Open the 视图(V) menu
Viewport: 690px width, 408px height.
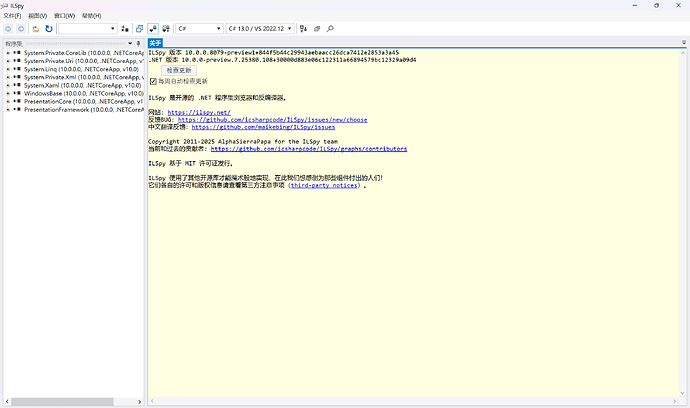coord(37,16)
